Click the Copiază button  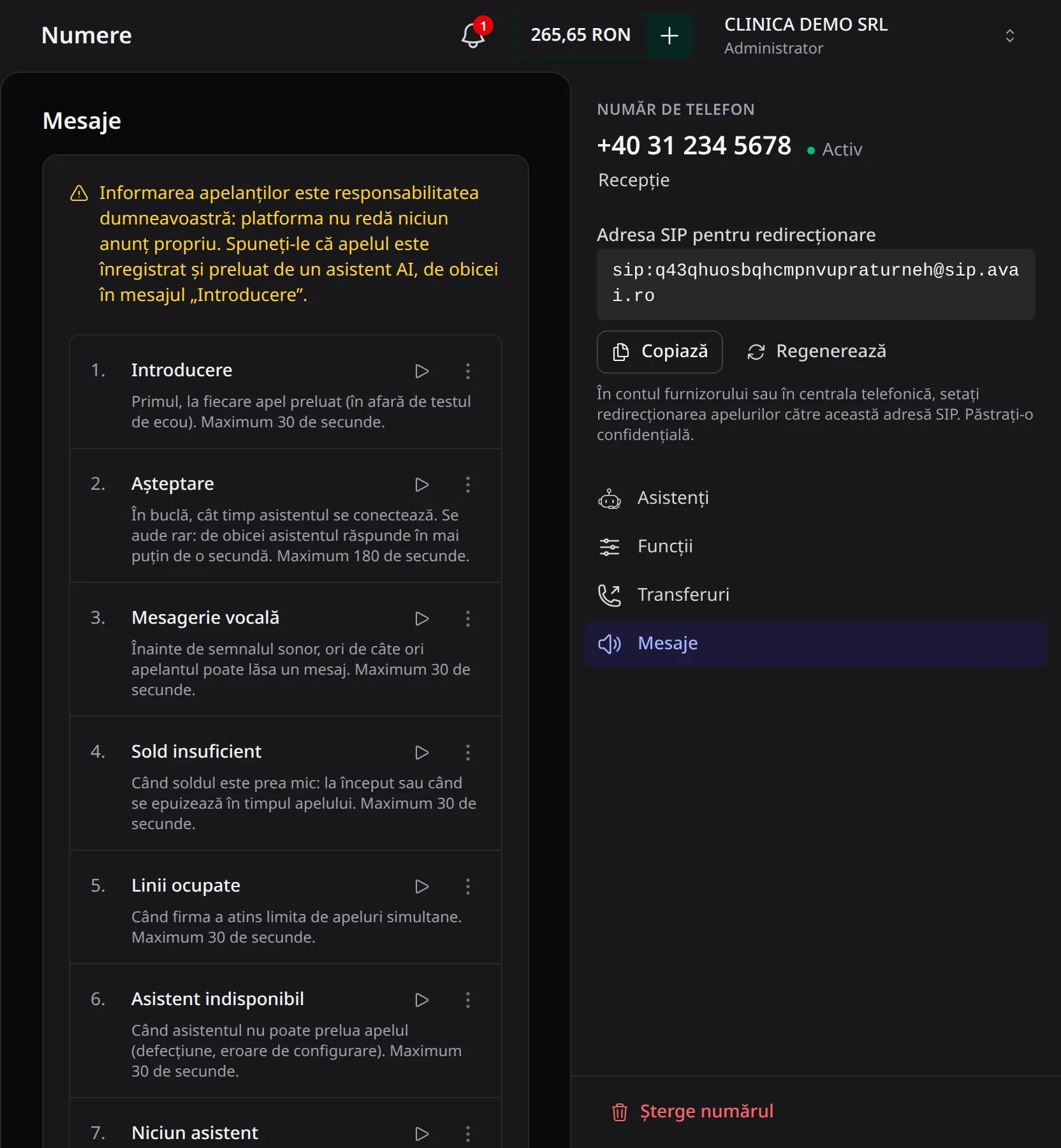(x=660, y=351)
